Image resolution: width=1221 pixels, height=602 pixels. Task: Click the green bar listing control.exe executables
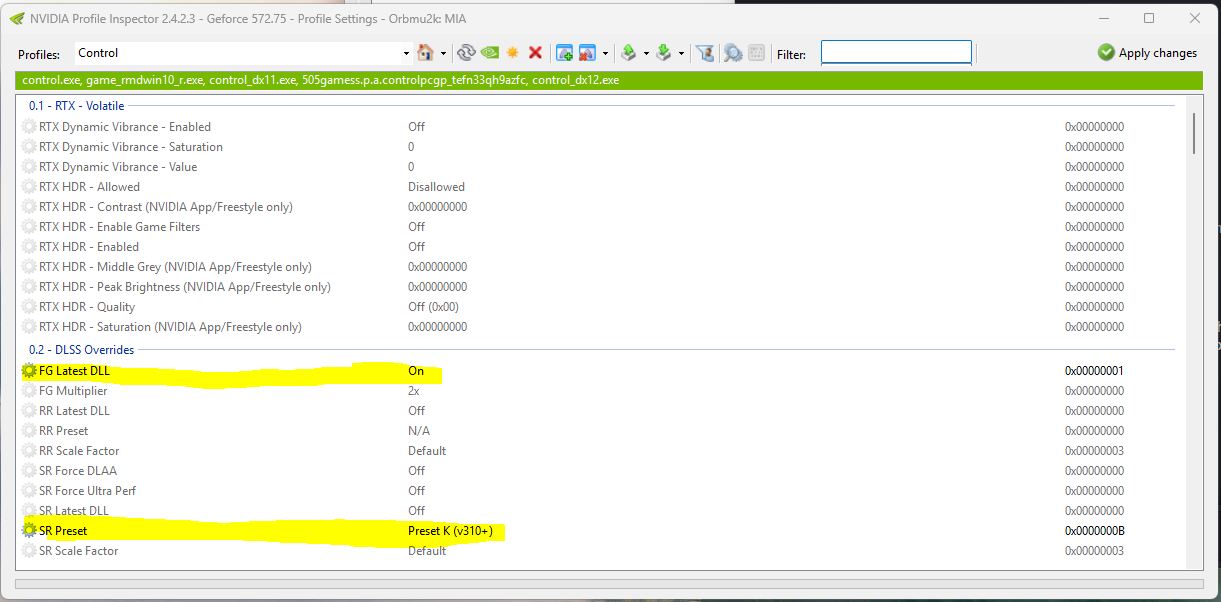click(609, 80)
